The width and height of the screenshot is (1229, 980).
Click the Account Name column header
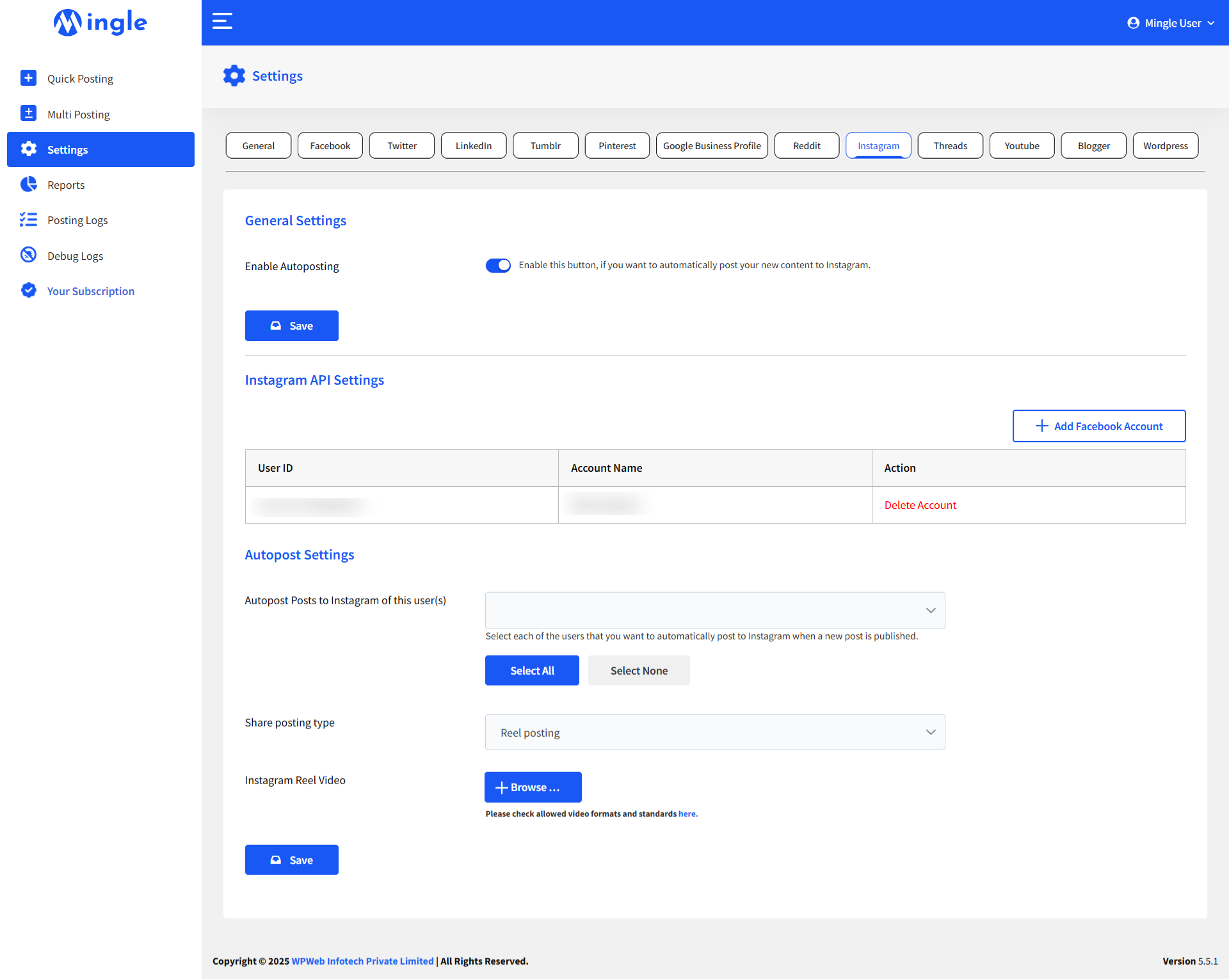tap(715, 468)
